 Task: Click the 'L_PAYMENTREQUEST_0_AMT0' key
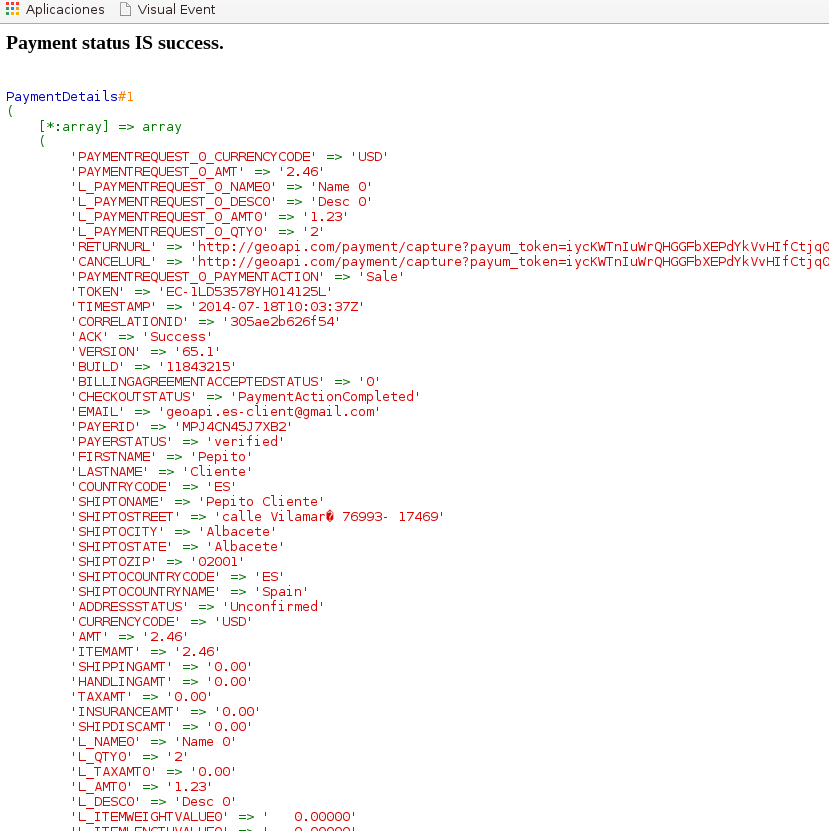click(x=170, y=217)
